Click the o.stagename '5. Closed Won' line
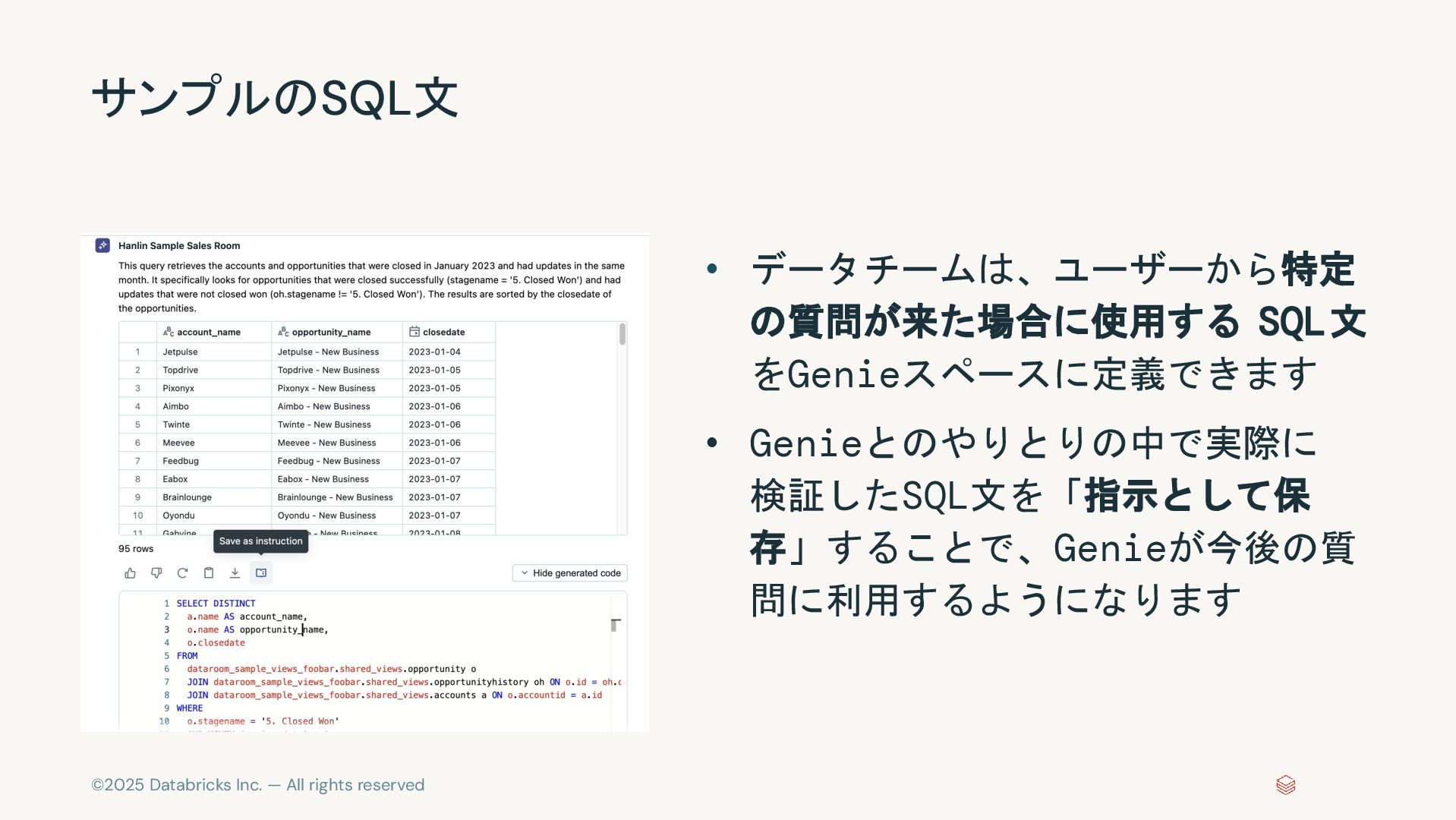Image resolution: width=1456 pixels, height=820 pixels. click(263, 721)
